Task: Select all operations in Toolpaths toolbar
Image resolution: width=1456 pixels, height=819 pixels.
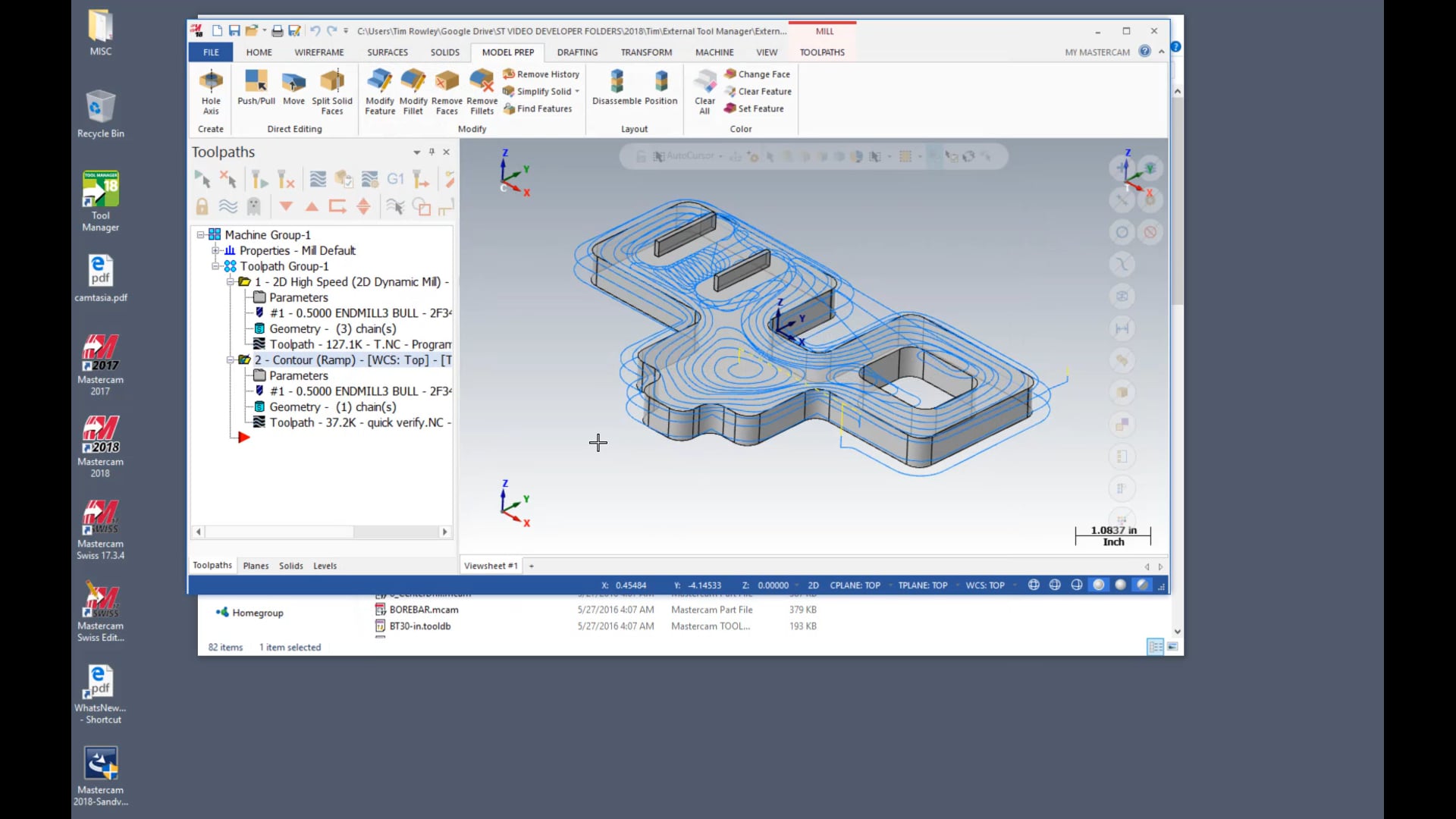Action: [202, 180]
